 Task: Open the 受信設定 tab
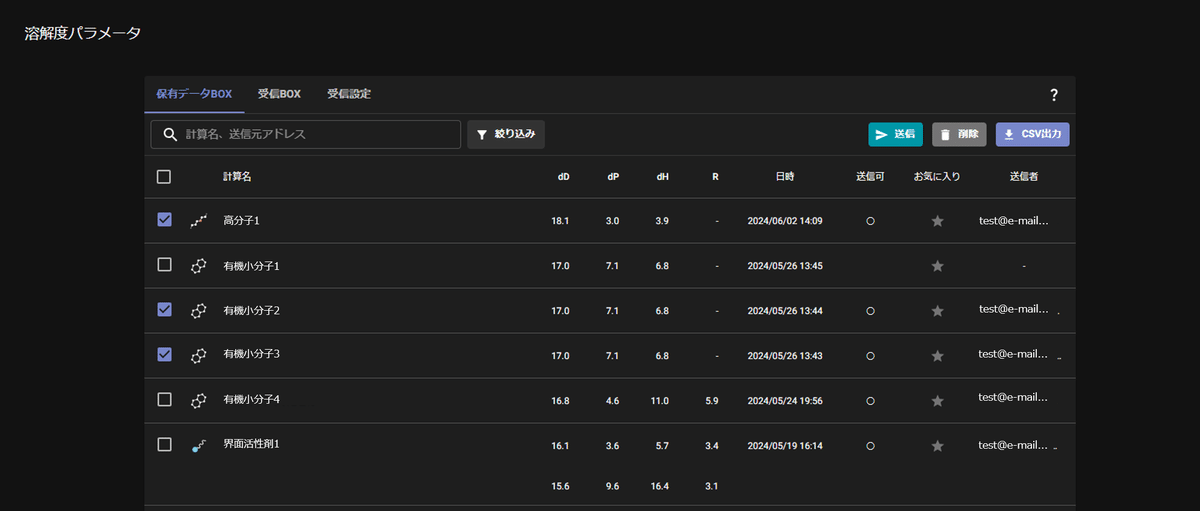click(x=349, y=94)
